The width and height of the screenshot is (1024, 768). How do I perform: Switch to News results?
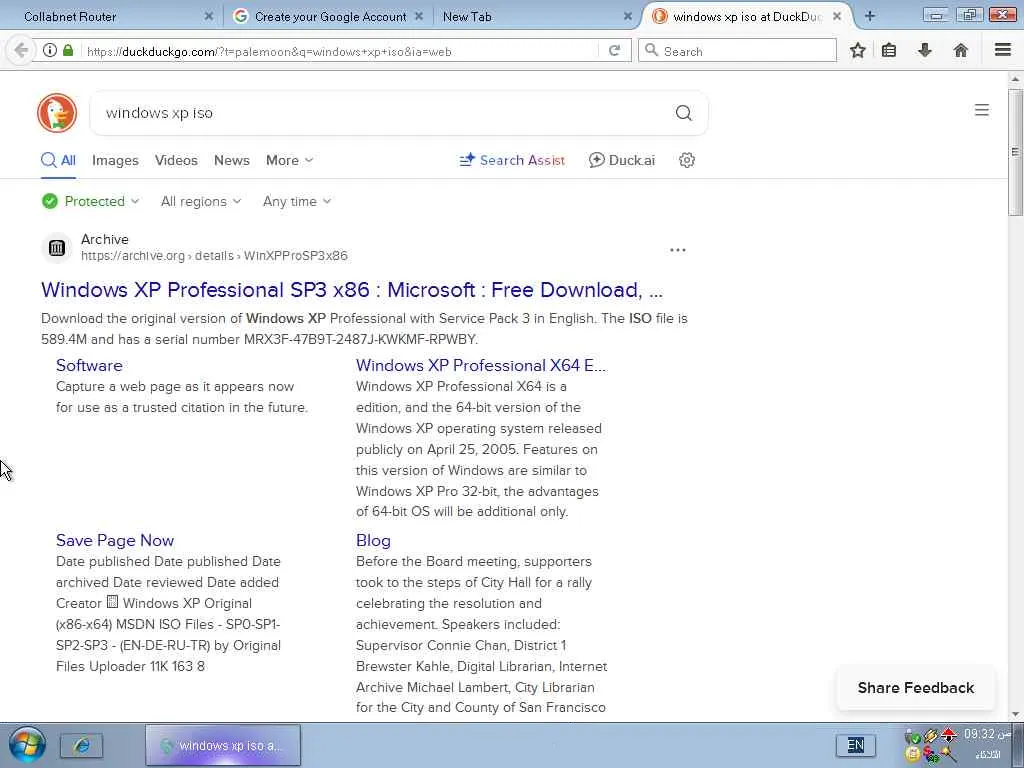(232, 160)
